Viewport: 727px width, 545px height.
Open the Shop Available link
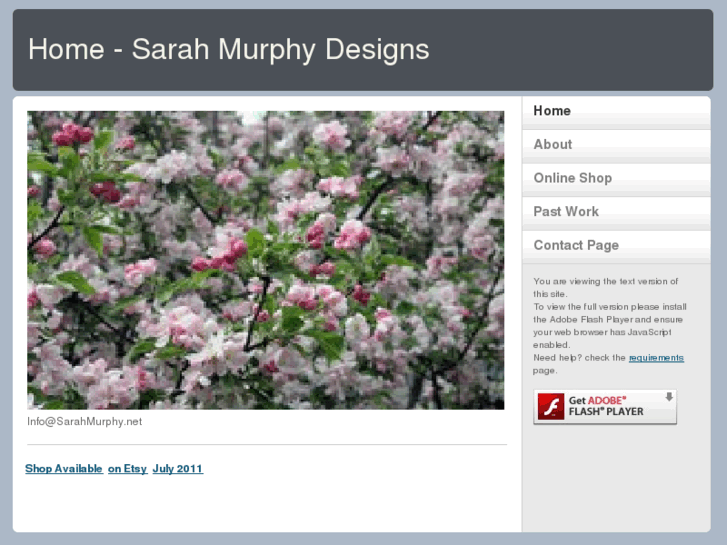point(64,468)
